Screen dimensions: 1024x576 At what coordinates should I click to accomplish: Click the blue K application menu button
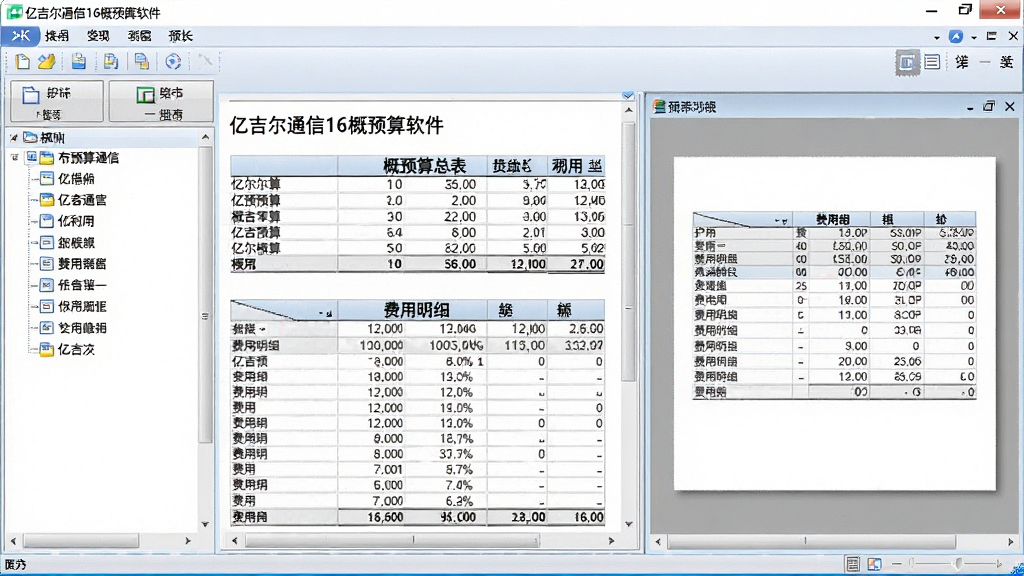coord(20,36)
